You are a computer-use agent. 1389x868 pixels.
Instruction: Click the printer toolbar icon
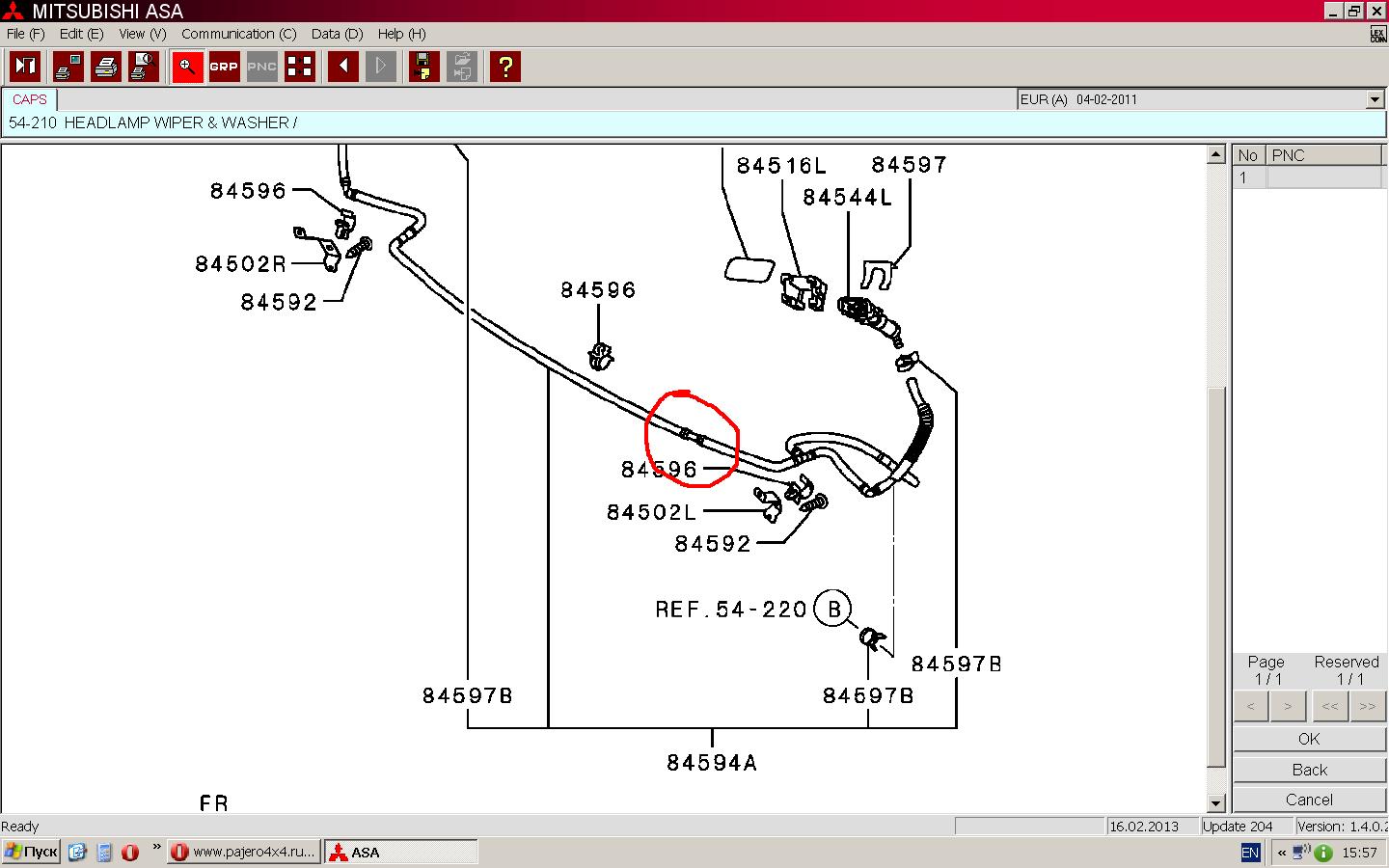[106, 67]
